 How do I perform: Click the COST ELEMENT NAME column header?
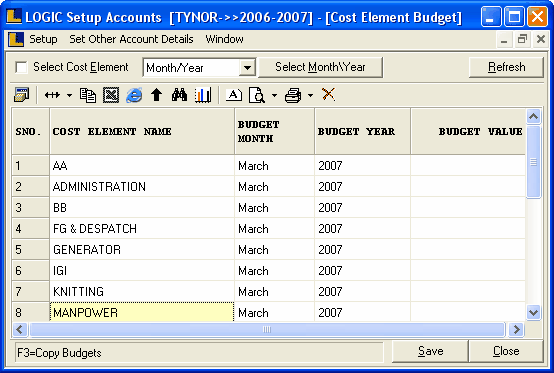pos(142,131)
